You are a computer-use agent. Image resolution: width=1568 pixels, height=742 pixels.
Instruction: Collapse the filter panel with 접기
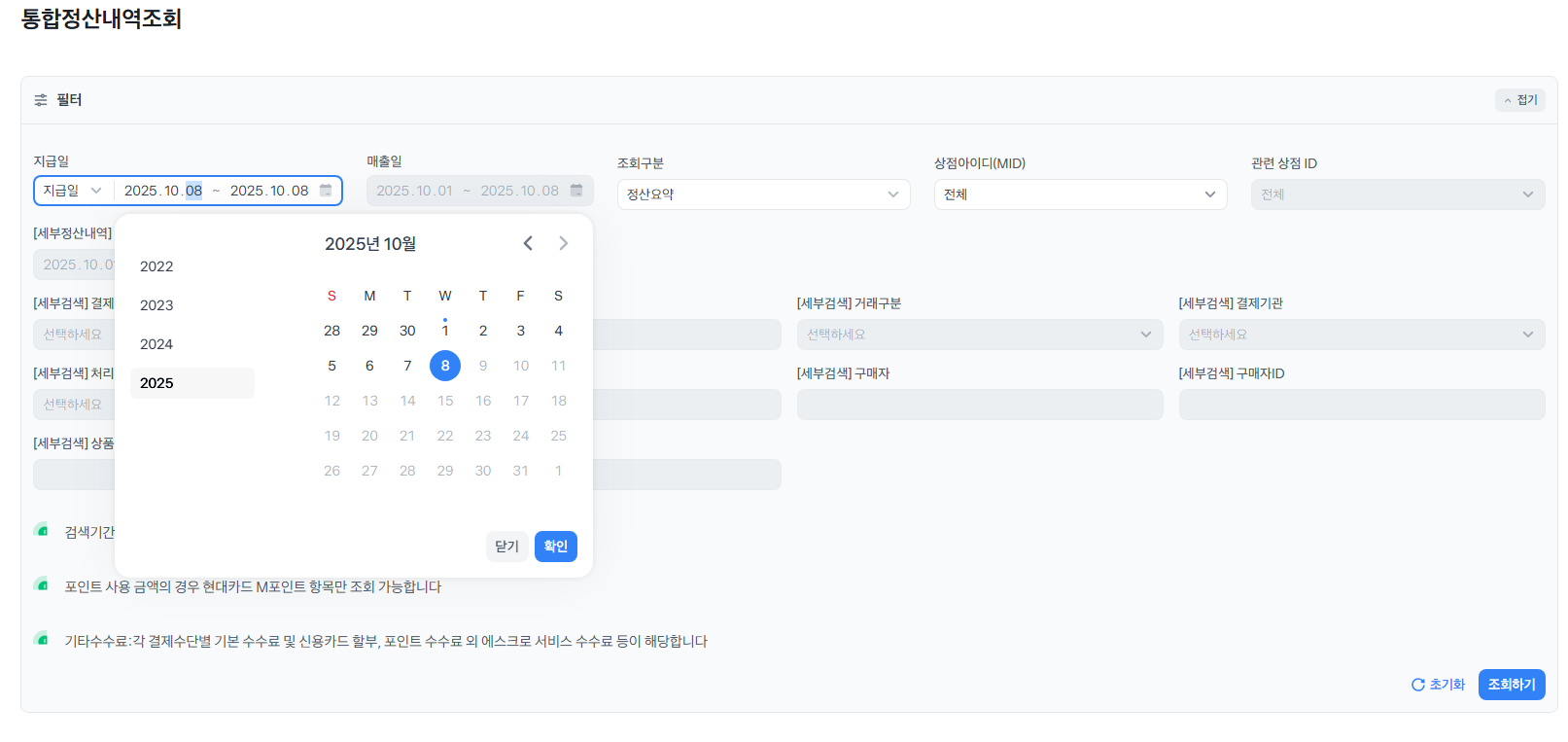click(x=1520, y=100)
